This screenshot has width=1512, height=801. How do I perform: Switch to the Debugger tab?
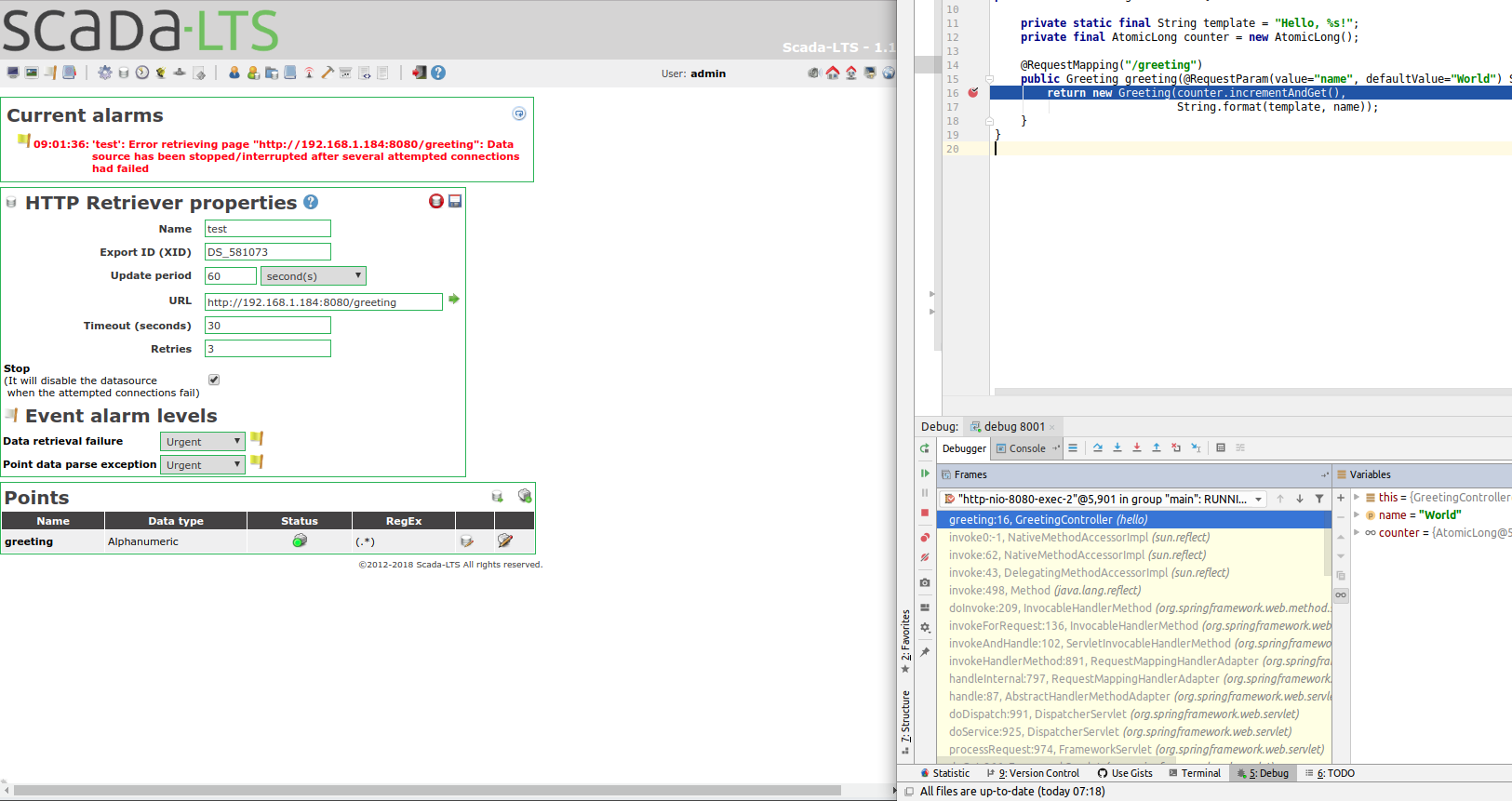click(x=964, y=448)
